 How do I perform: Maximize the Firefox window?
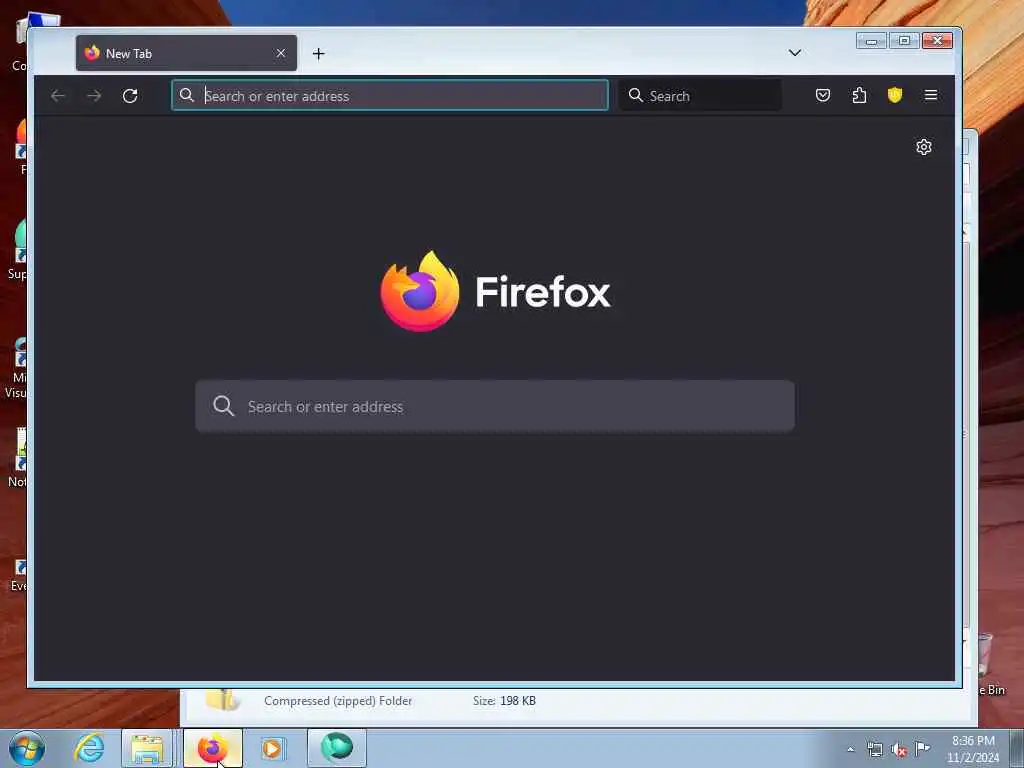point(904,41)
